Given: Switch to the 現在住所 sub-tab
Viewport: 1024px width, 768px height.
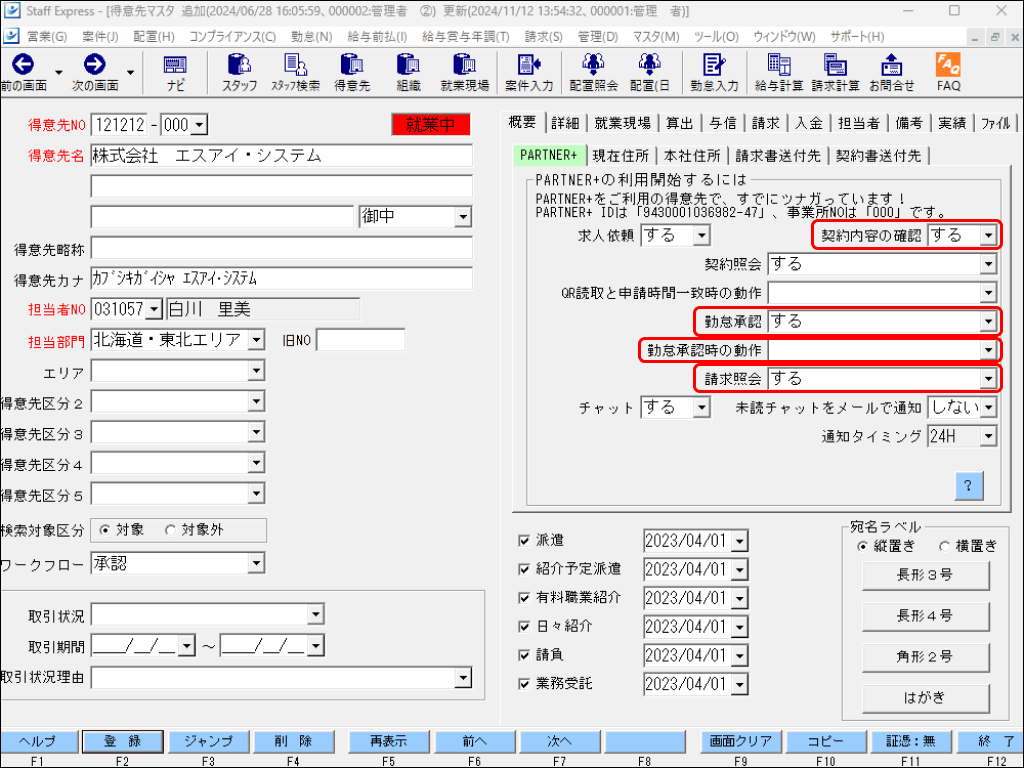Looking at the screenshot, I should coord(620,156).
